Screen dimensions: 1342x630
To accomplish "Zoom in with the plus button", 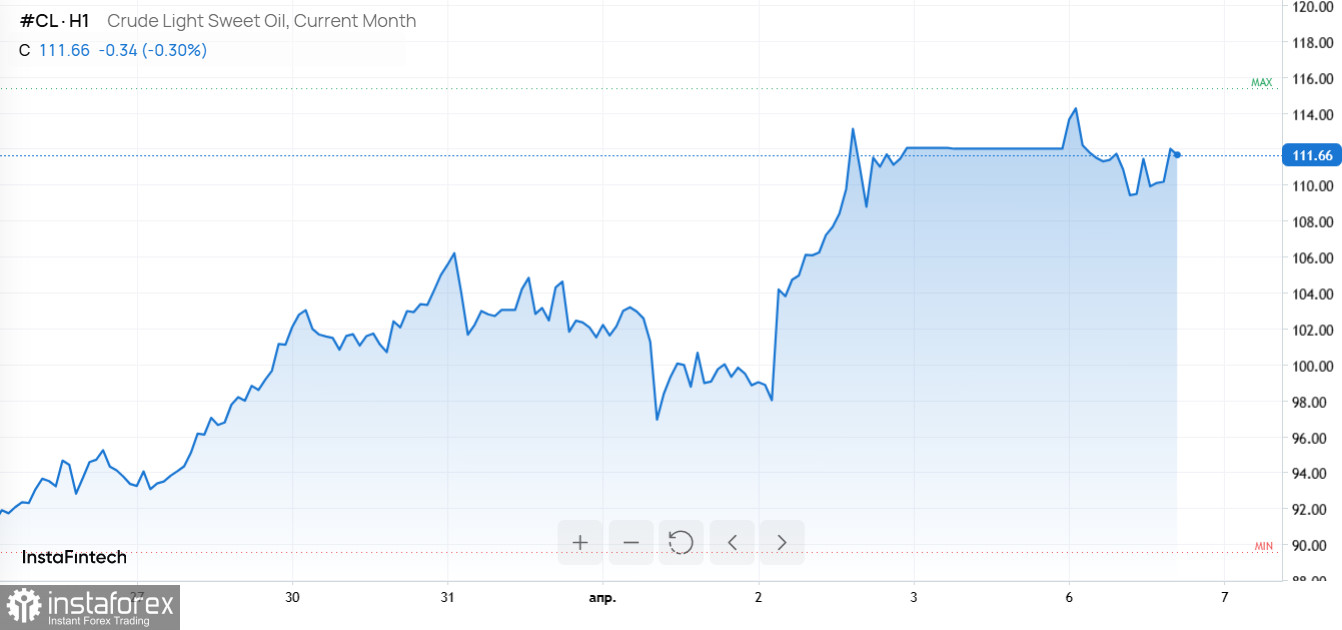I will click(580, 542).
